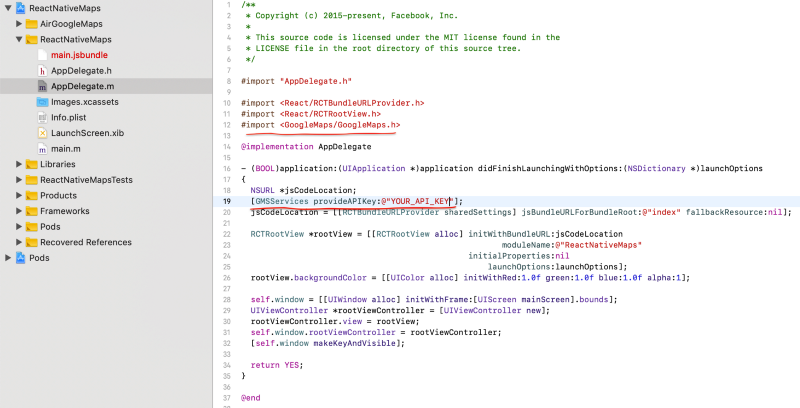Click the bottom Pods project icon

point(21,257)
